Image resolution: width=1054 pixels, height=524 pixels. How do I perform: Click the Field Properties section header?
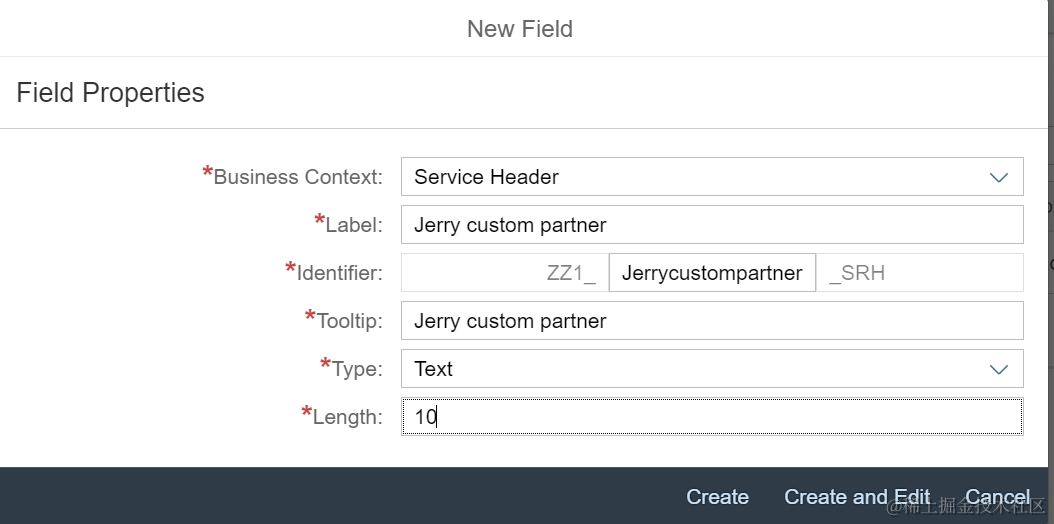click(110, 93)
